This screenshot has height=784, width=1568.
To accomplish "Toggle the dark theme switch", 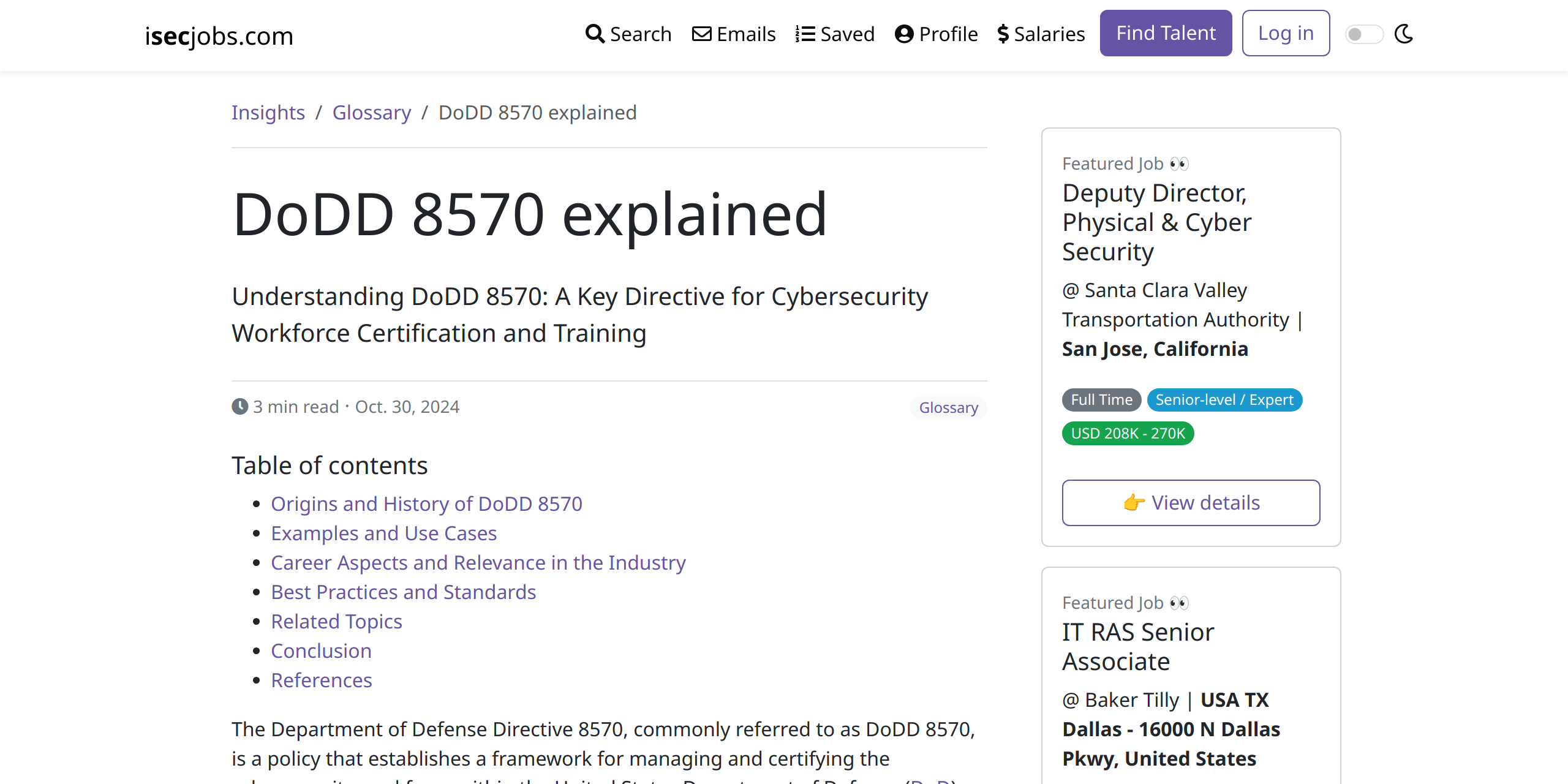I will coord(1364,34).
